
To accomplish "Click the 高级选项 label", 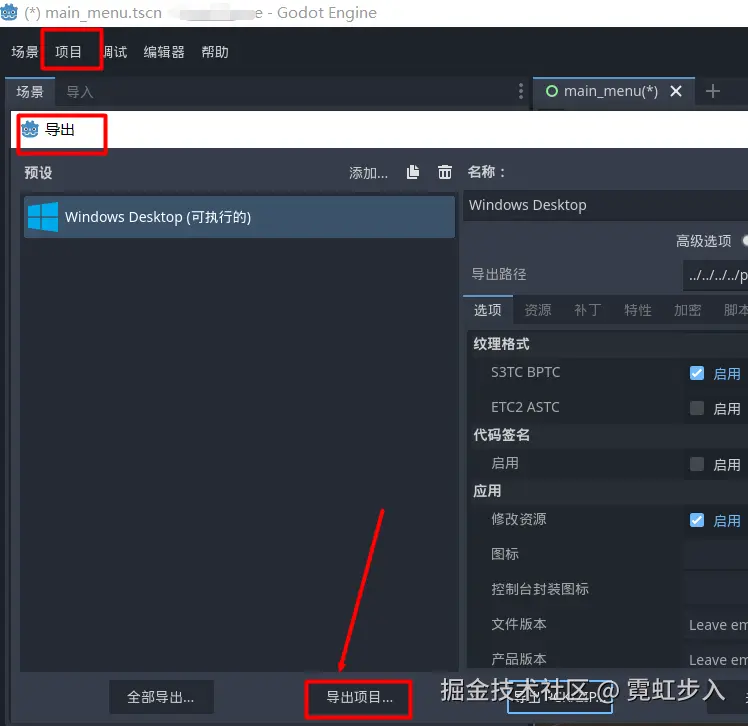I will pos(703,241).
